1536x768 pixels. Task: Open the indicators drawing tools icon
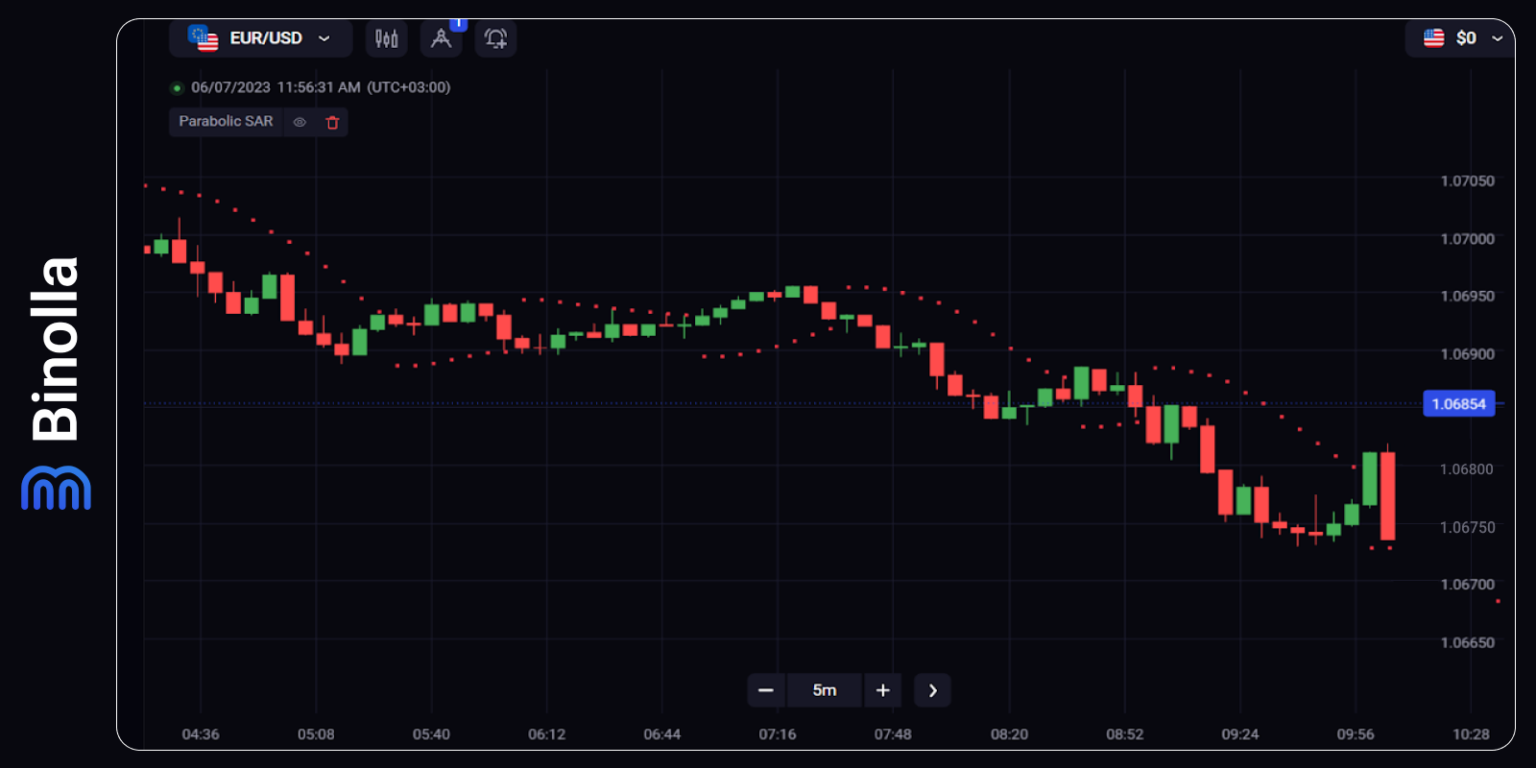tap(441, 39)
